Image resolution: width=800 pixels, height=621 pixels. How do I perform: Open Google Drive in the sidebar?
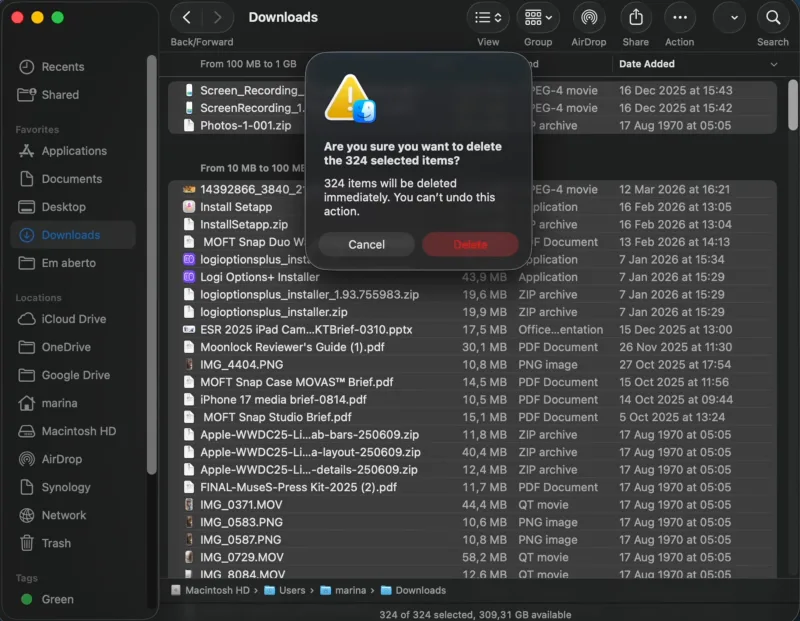68,375
